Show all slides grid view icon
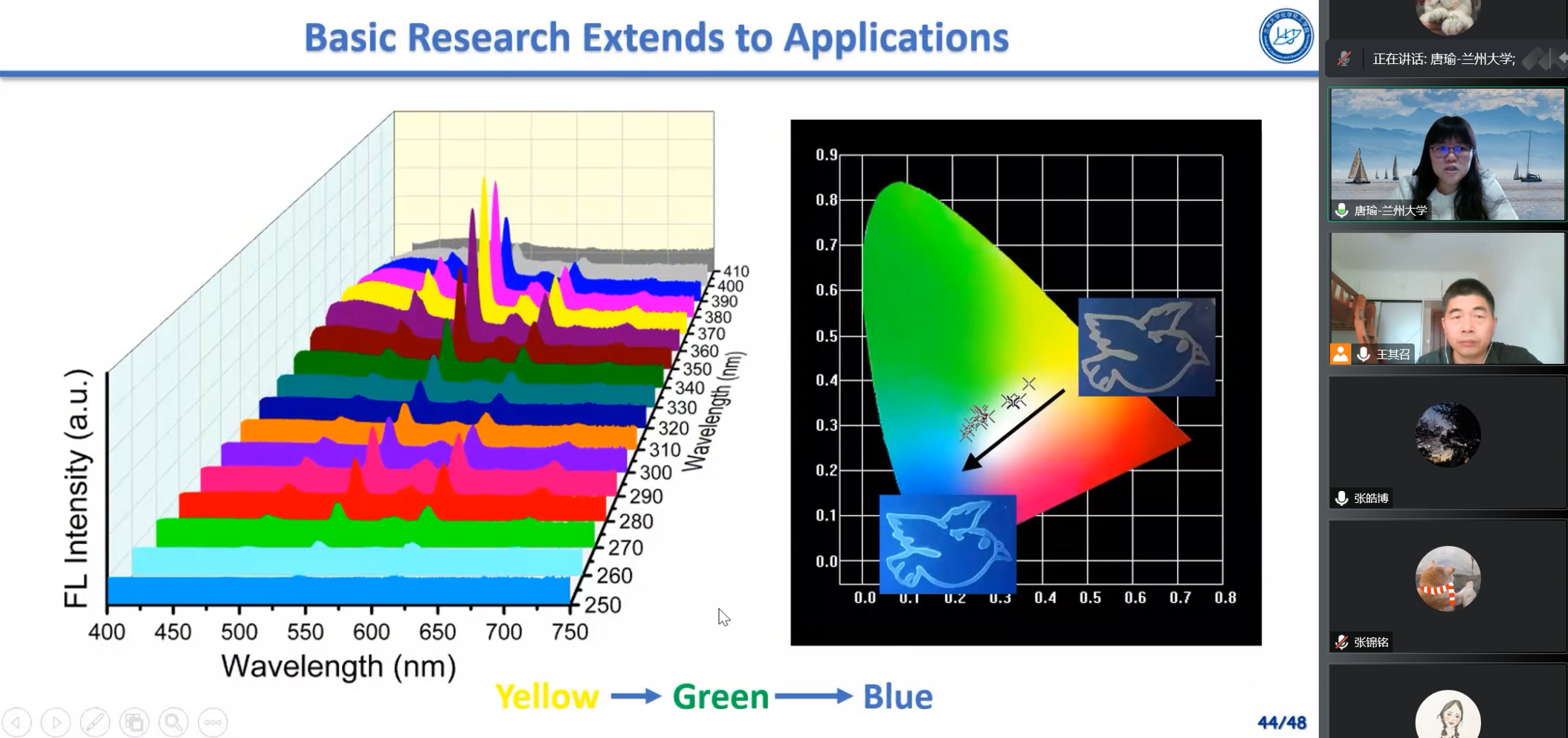The width and height of the screenshot is (1568, 738). 135,722
